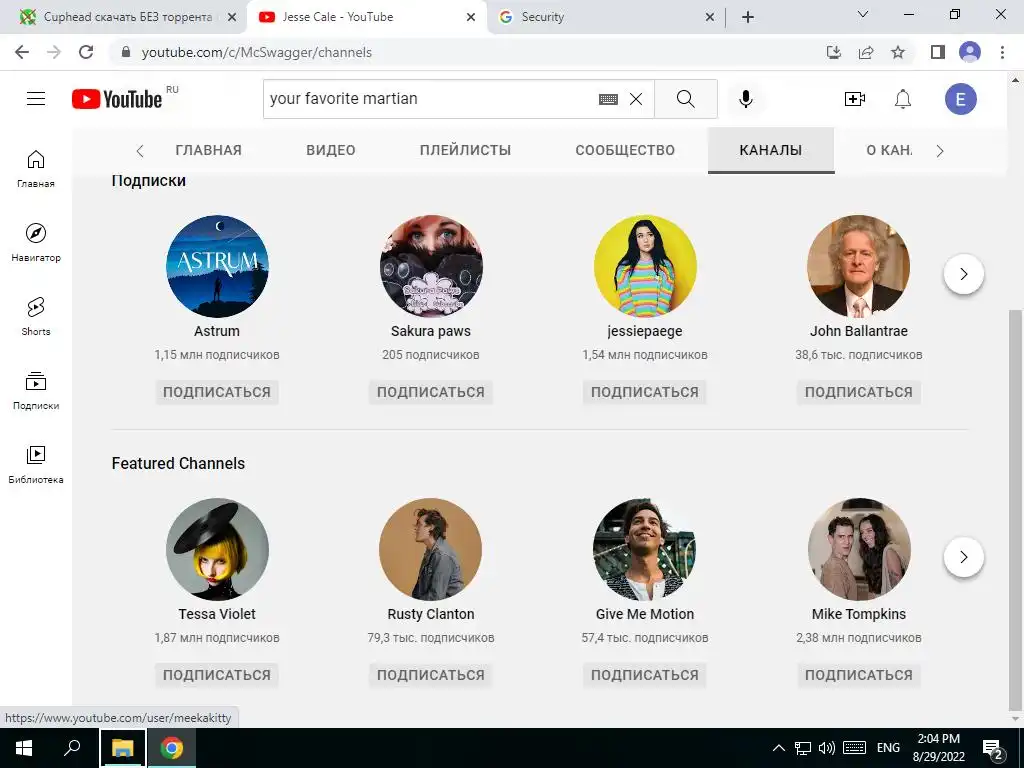This screenshot has height=768, width=1024.
Task: Click the page vertical scrollbar thumb
Action: pos(1016,509)
